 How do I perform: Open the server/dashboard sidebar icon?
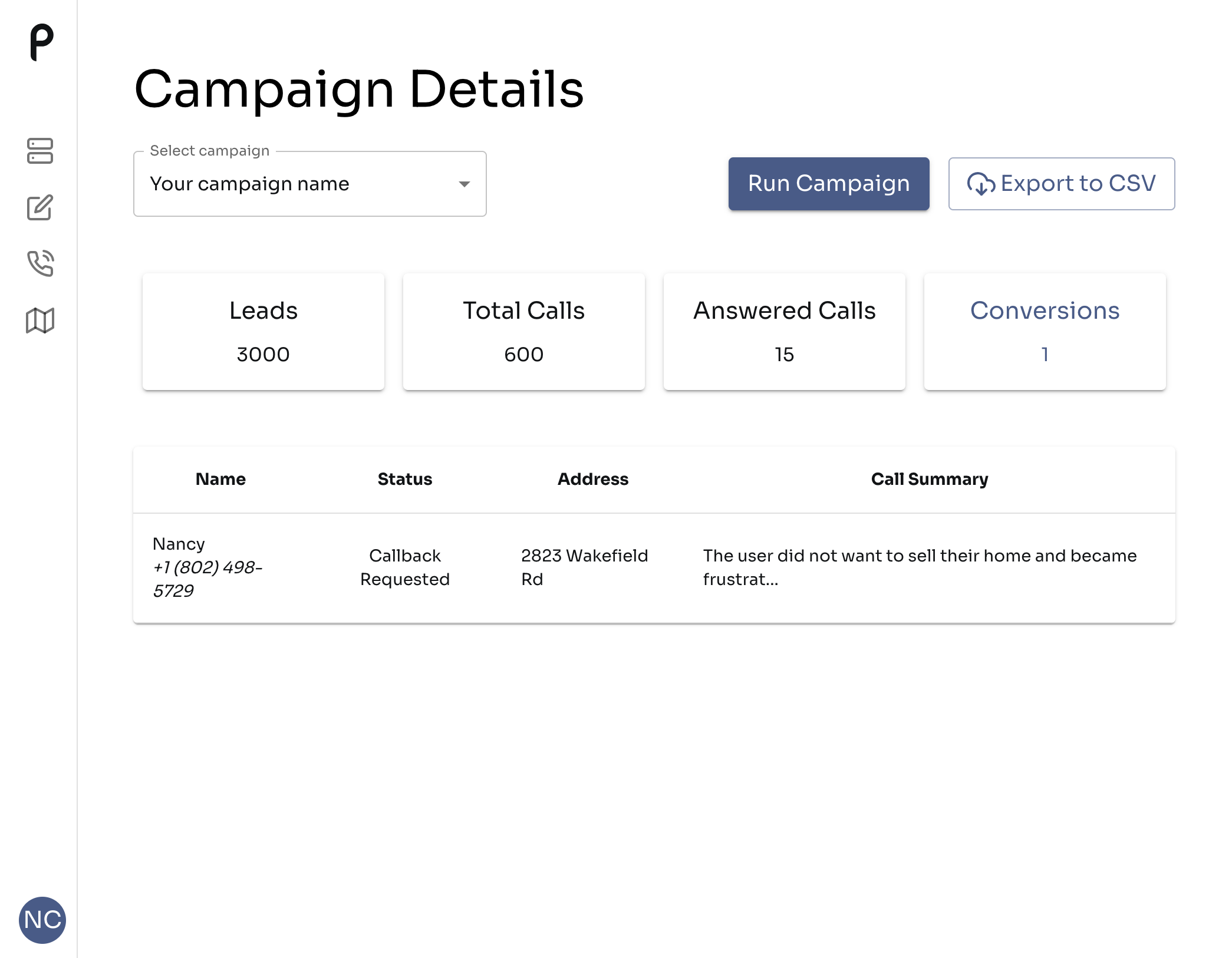coord(40,151)
